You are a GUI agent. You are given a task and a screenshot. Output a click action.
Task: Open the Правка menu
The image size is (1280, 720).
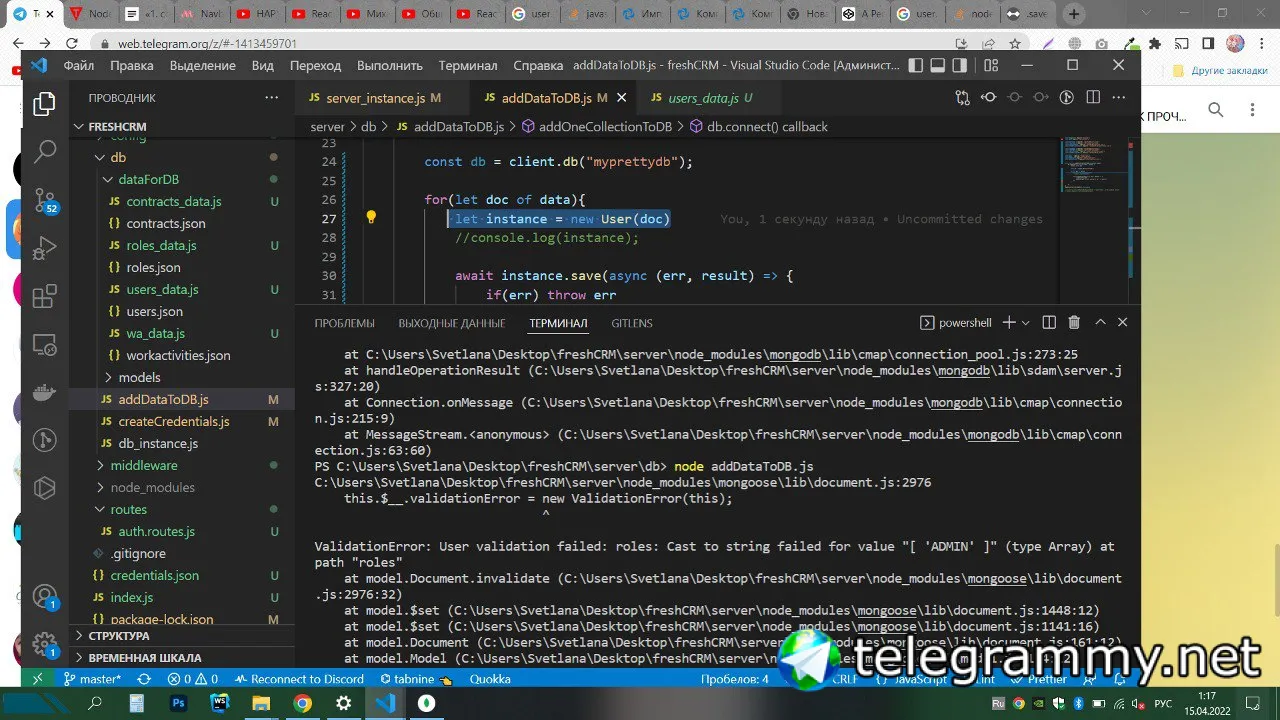(x=132, y=65)
